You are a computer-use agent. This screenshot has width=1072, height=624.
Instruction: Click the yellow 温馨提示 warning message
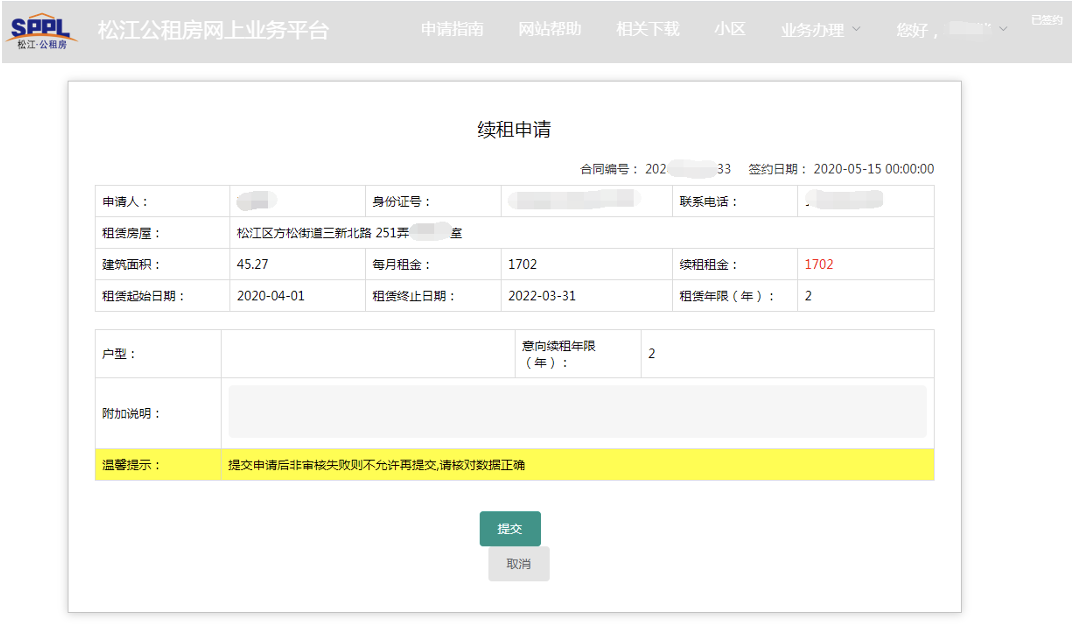pos(377,465)
